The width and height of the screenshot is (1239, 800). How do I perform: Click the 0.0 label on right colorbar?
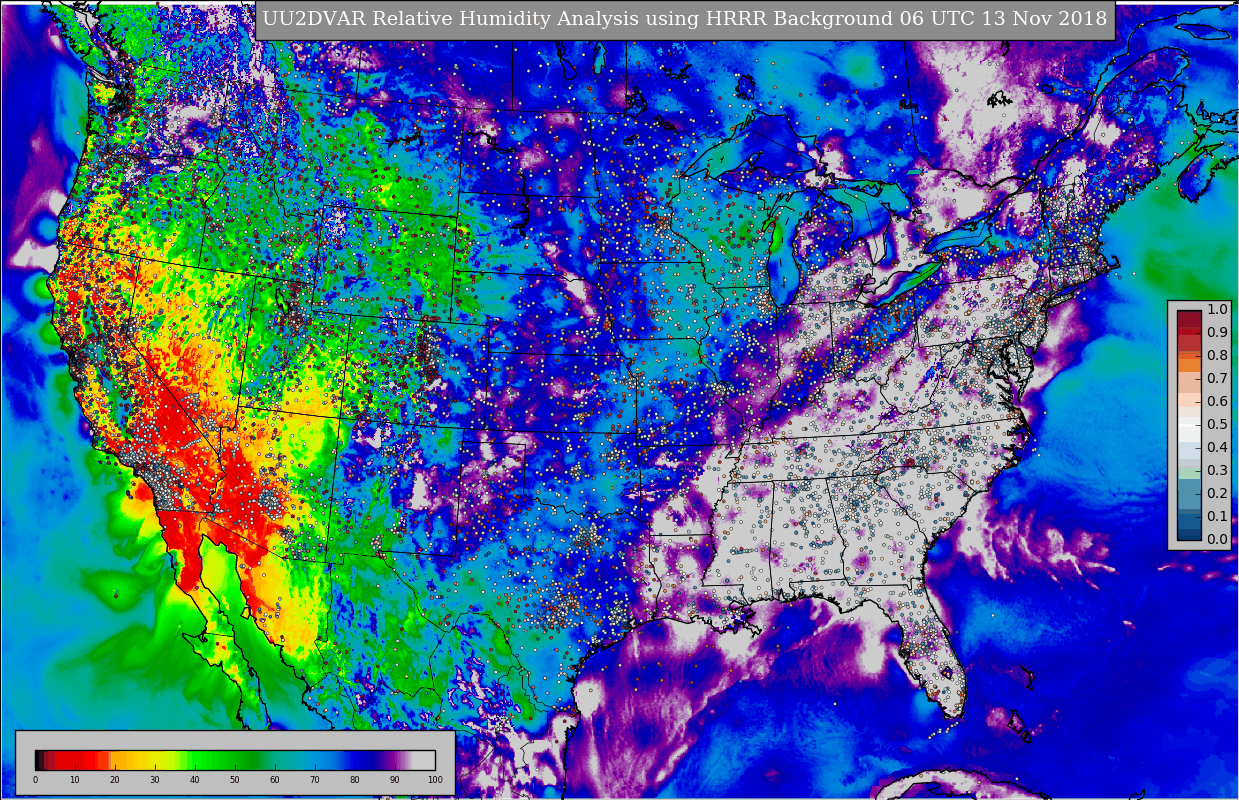1217,539
